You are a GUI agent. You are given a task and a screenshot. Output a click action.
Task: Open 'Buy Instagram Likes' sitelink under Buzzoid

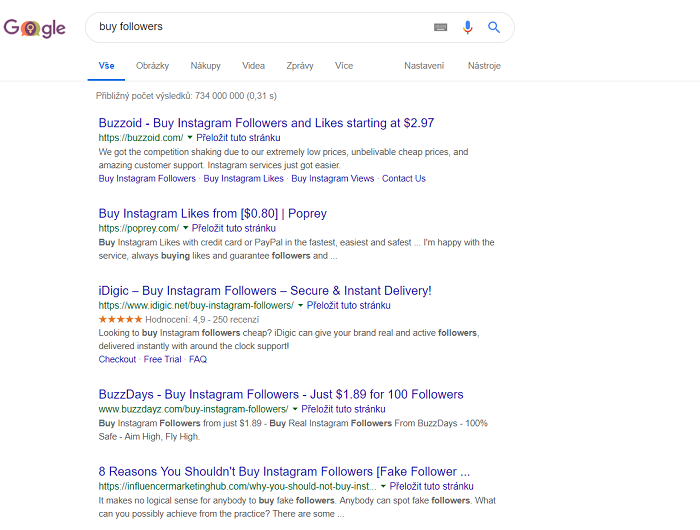pos(243,179)
